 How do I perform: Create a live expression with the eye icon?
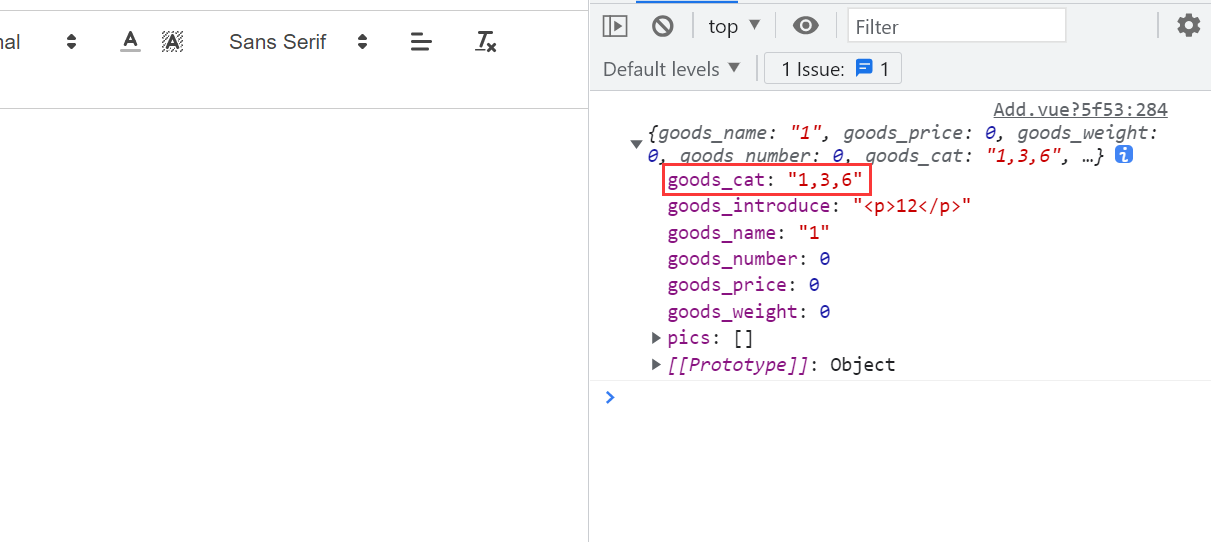[x=805, y=26]
